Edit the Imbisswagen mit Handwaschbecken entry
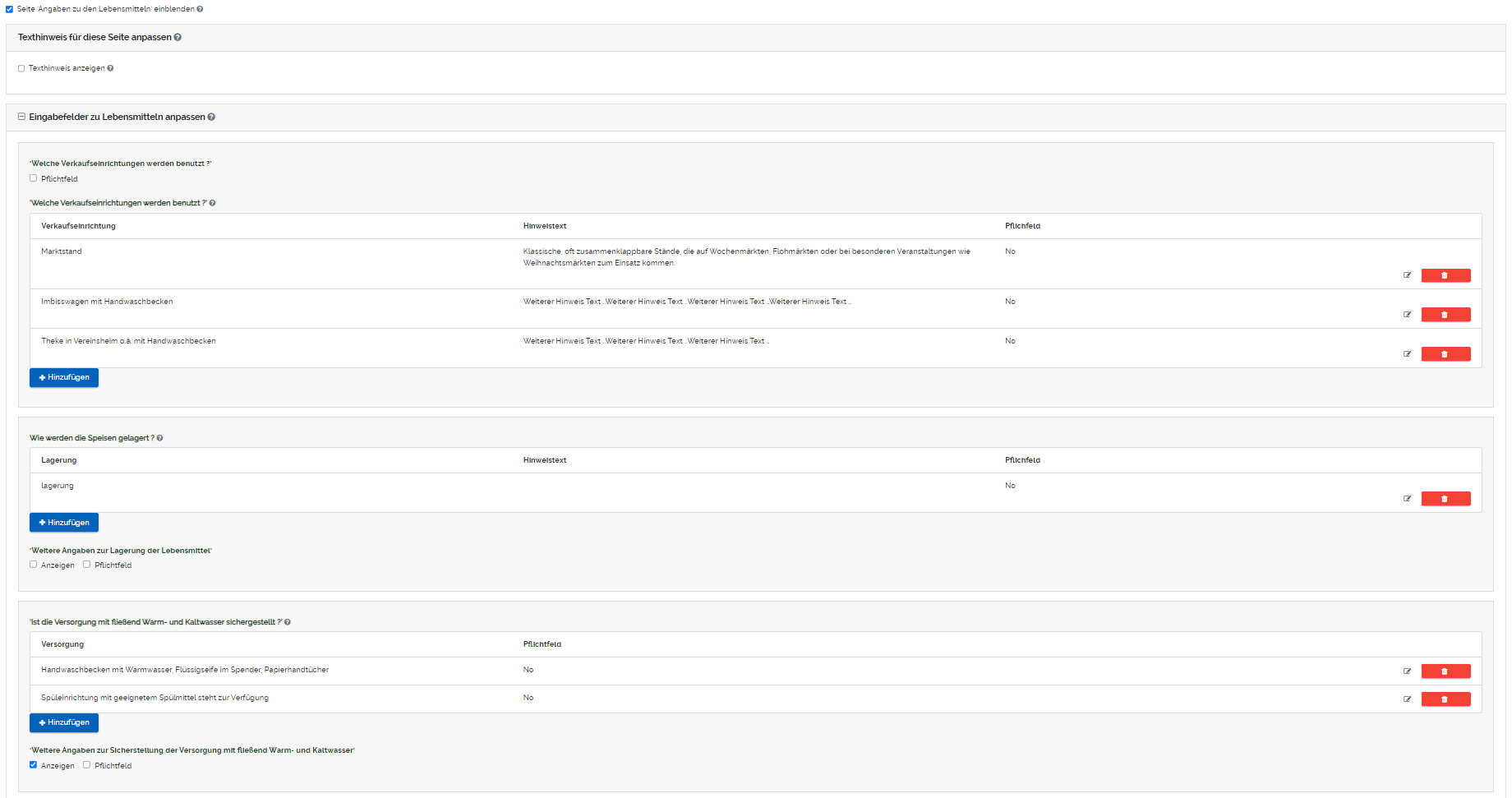The image size is (1512, 798). coord(1407,315)
